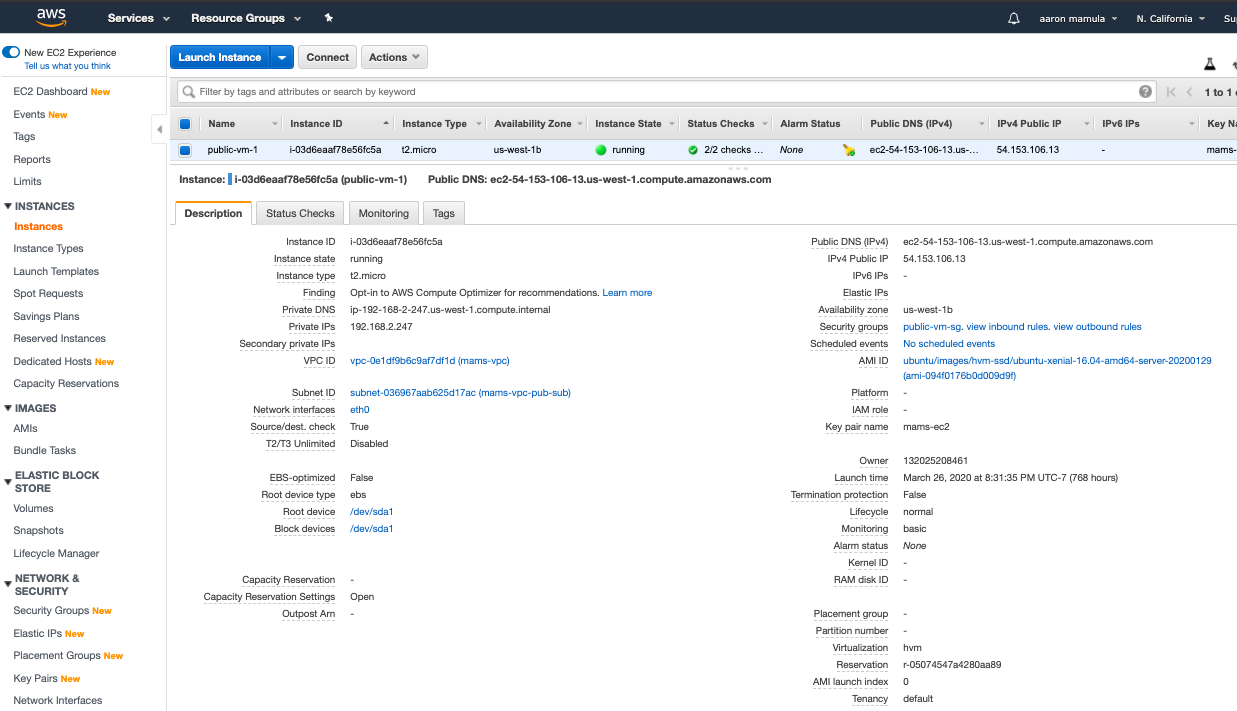This screenshot has width=1237, height=711.
Task: Open EC2 Dashboard in sidebar
Action: (x=51, y=92)
